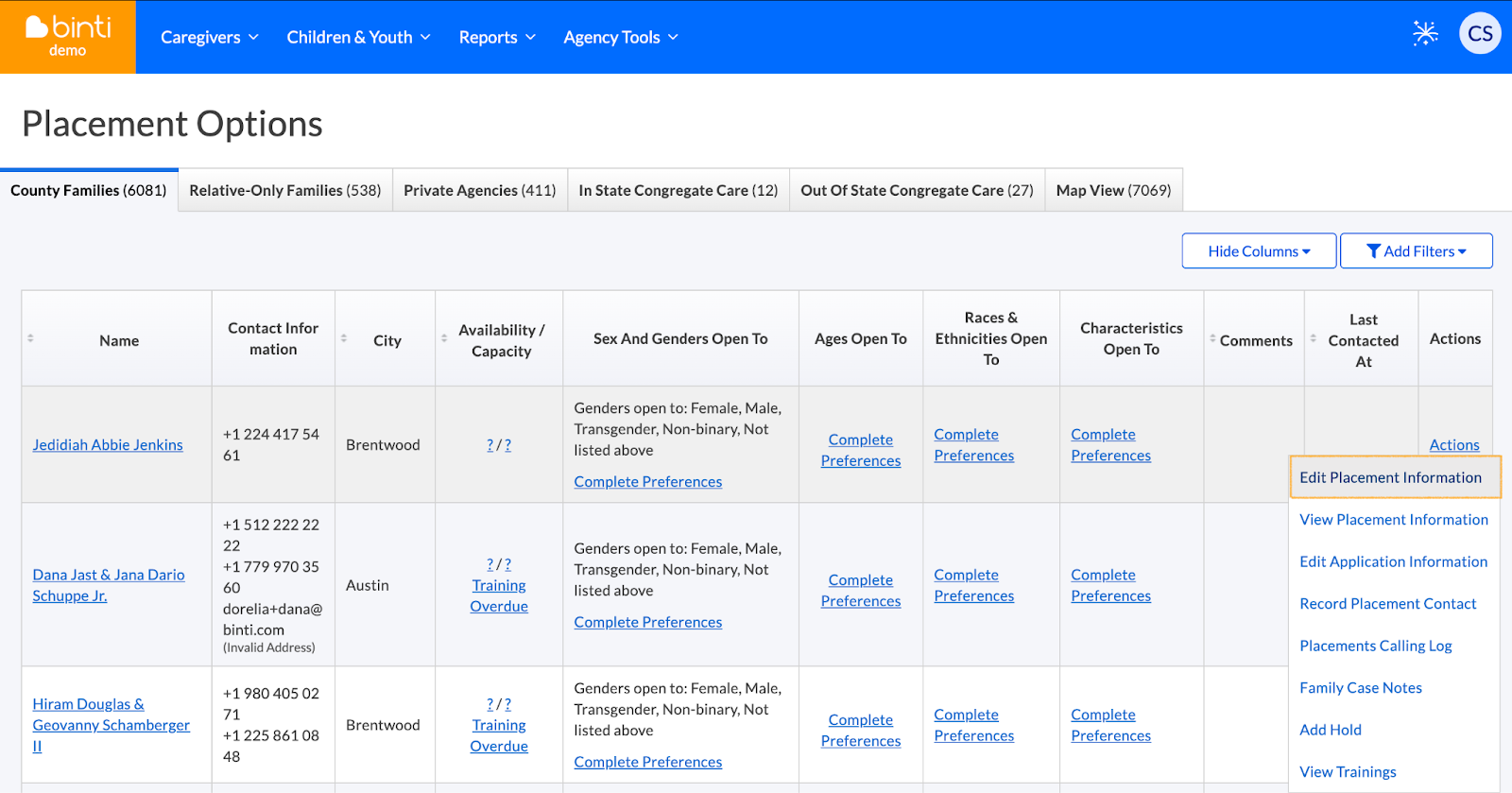The width and height of the screenshot is (1512, 793).
Task: Open the CS user avatar menu
Action: coord(1480,34)
